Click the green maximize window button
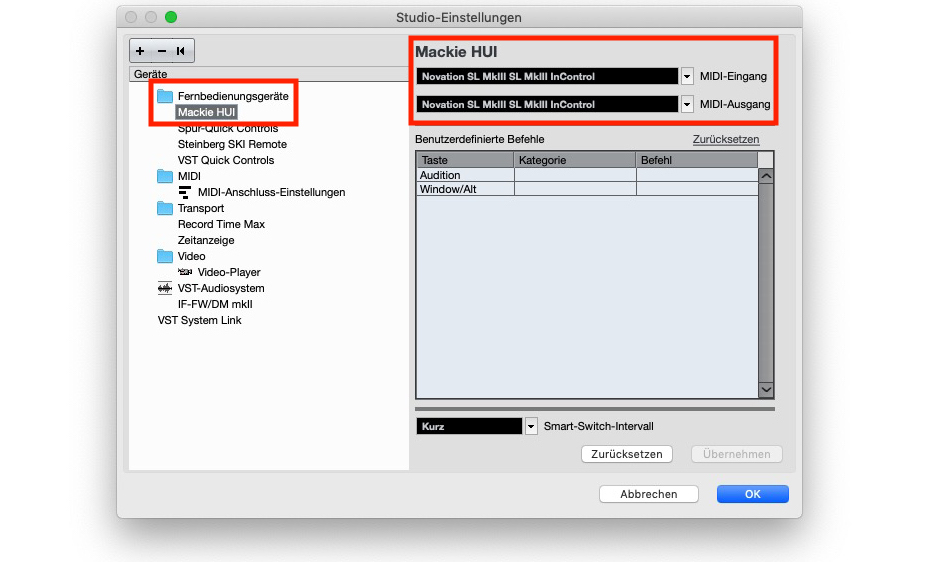The image size is (937, 562). pos(171,17)
